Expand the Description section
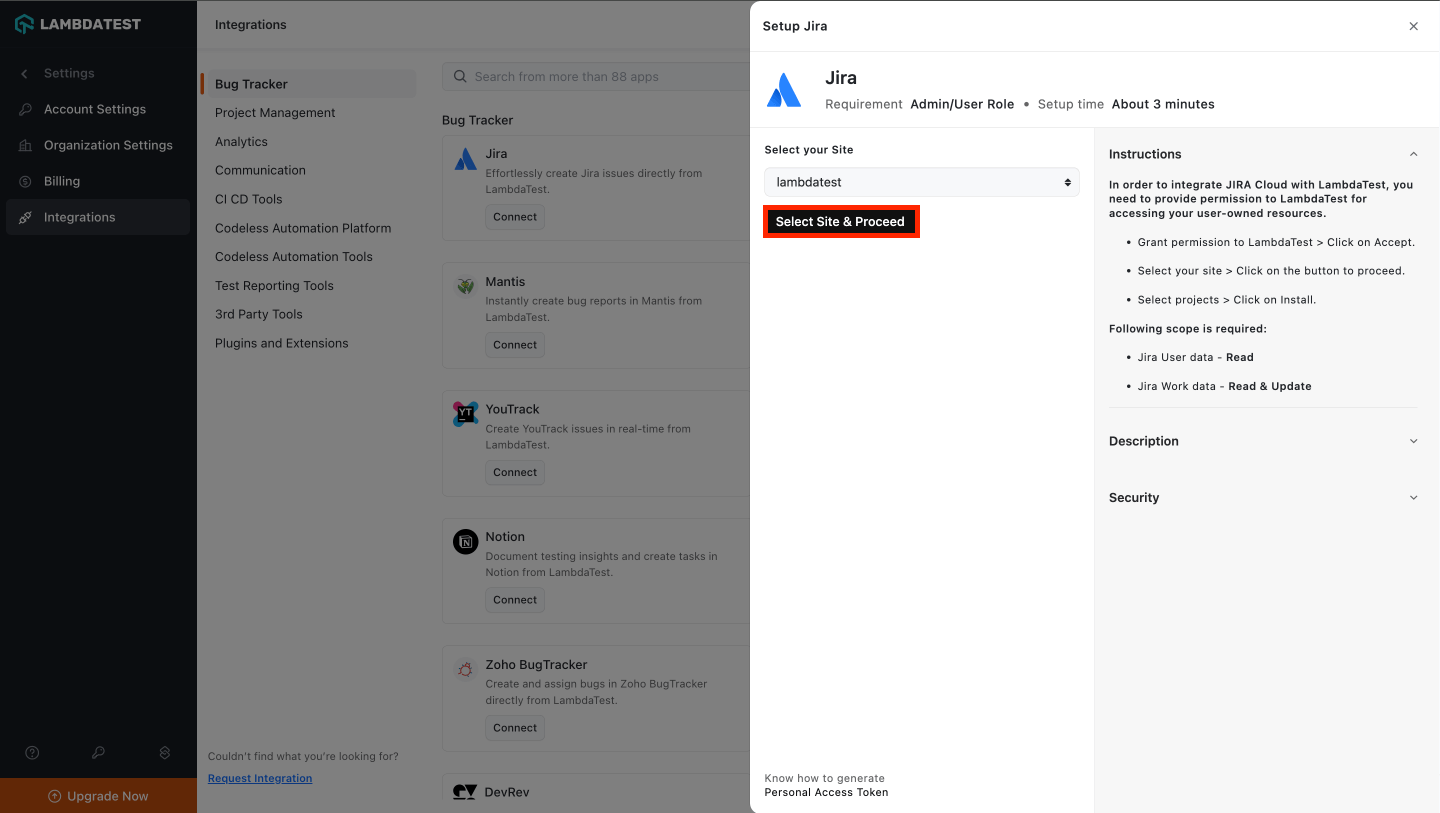The height and width of the screenshot is (813, 1440). pos(1413,441)
